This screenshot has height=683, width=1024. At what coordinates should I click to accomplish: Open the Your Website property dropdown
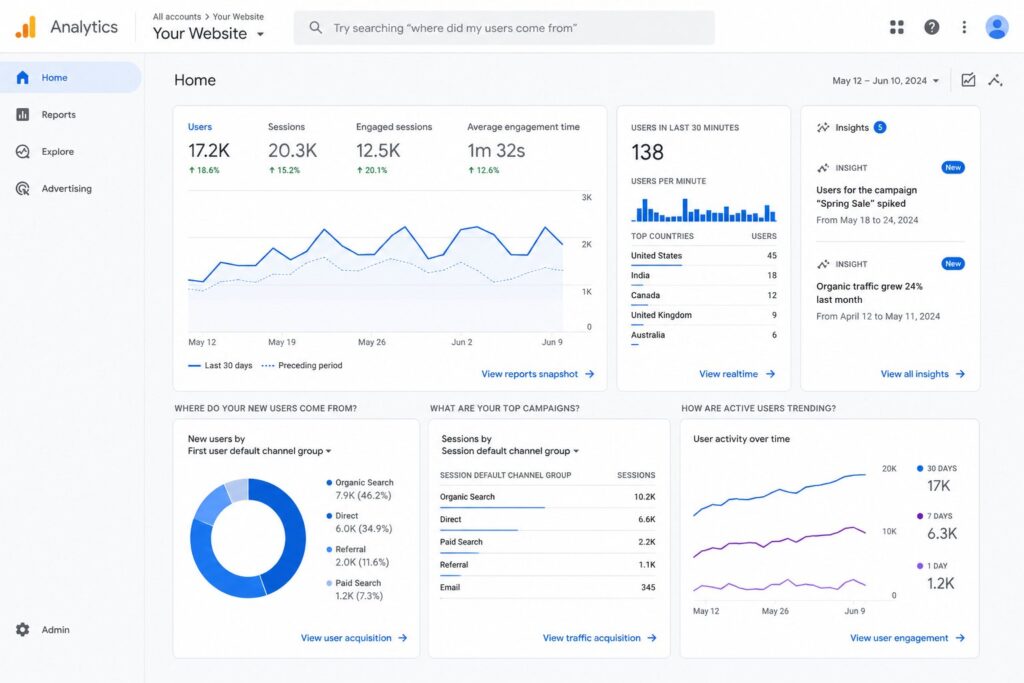208,33
